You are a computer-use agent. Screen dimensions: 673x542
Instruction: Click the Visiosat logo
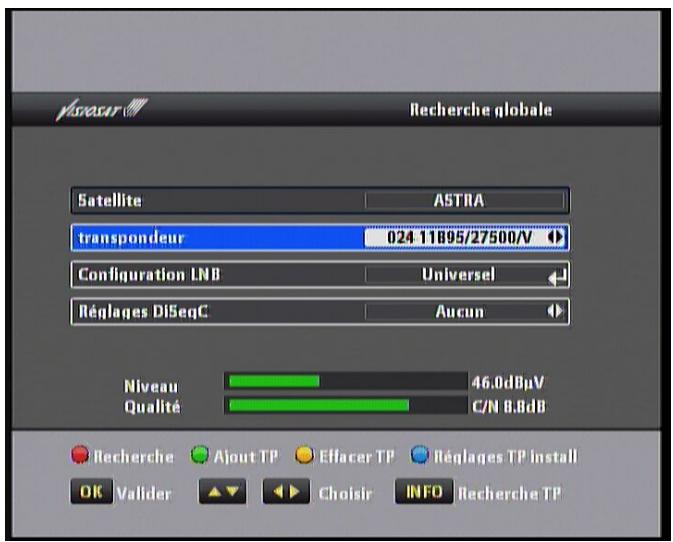pyautogui.click(x=102, y=109)
